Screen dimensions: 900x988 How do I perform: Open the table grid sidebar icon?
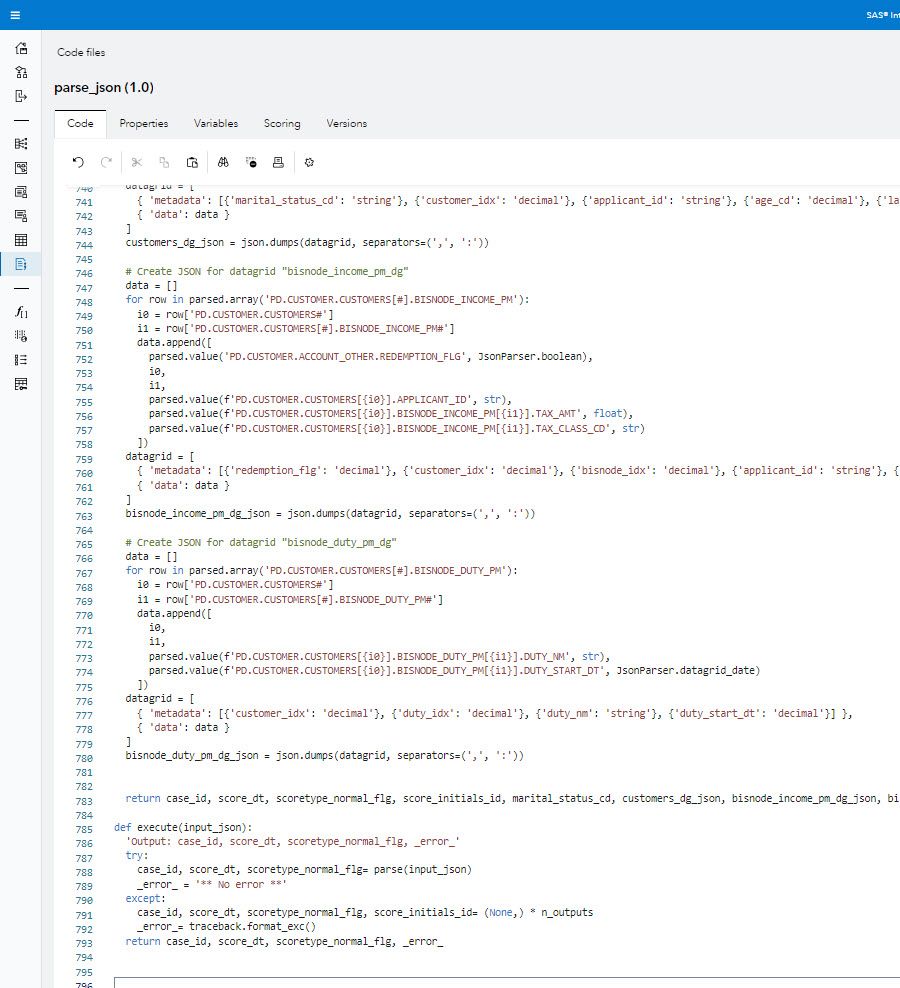(x=21, y=240)
